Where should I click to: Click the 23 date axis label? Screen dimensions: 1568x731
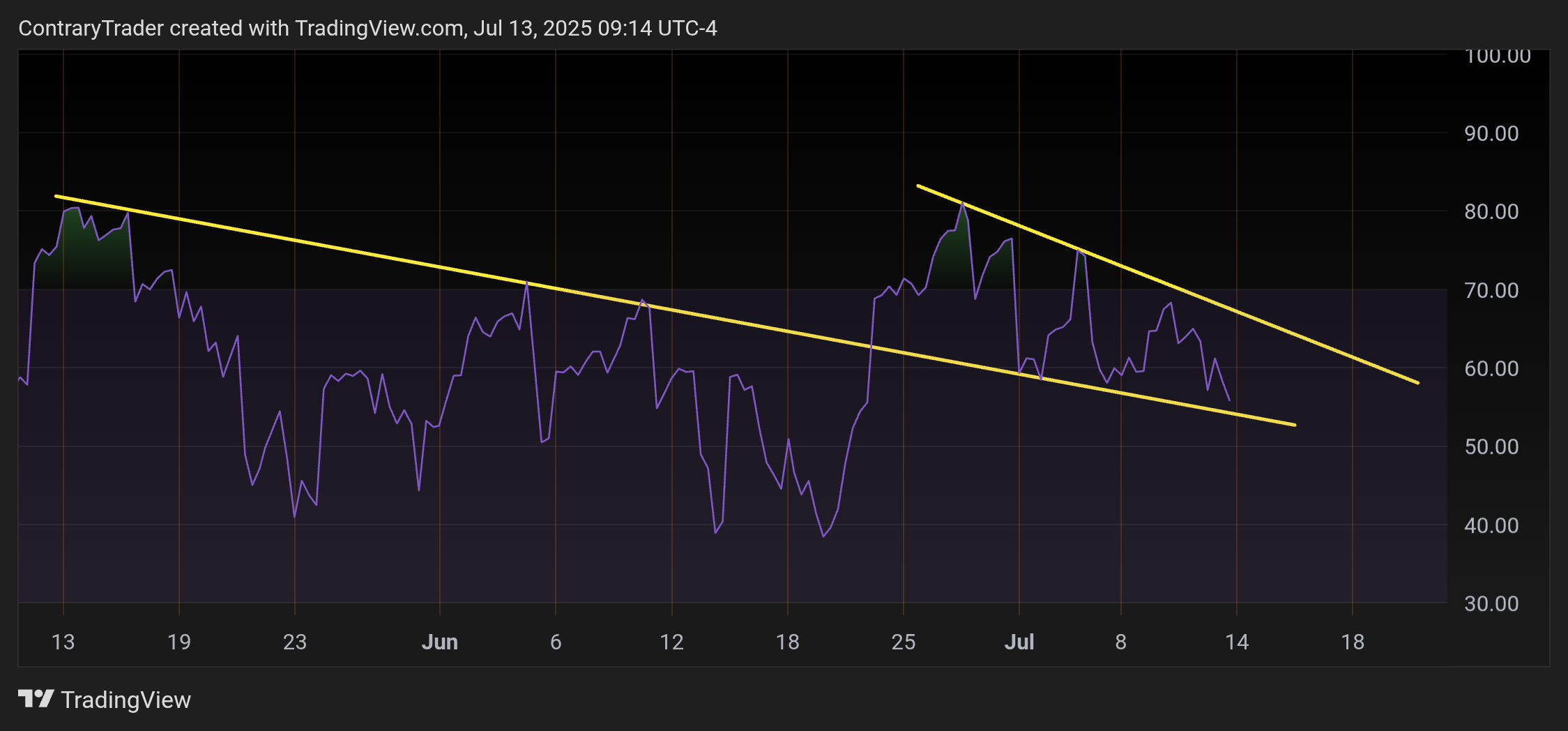[295, 642]
